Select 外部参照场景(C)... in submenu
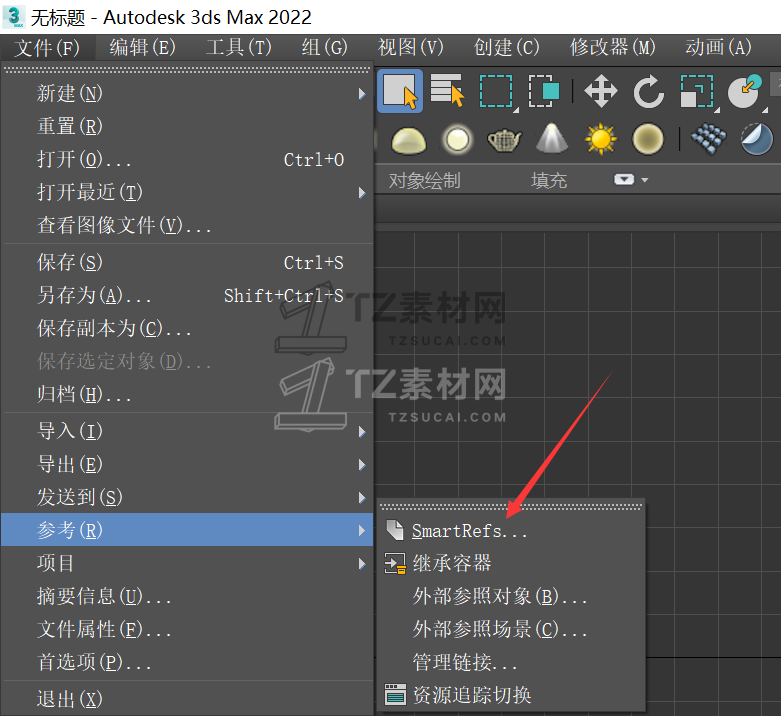This screenshot has width=781, height=716. coord(511,629)
